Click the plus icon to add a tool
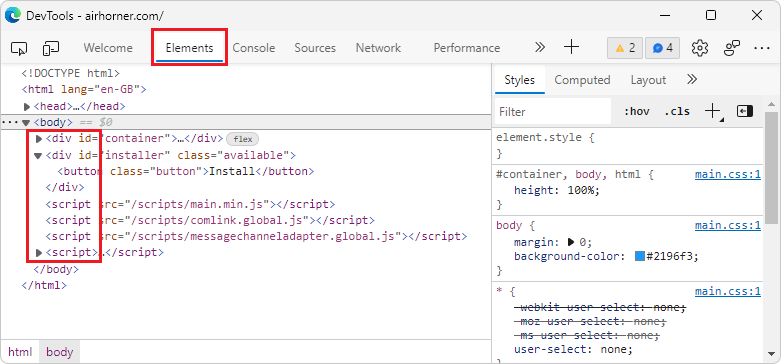Image resolution: width=781 pixels, height=364 pixels. (571, 48)
